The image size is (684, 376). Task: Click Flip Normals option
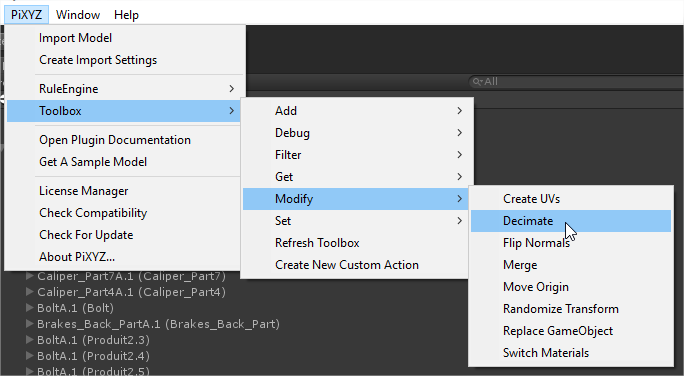(x=571, y=243)
